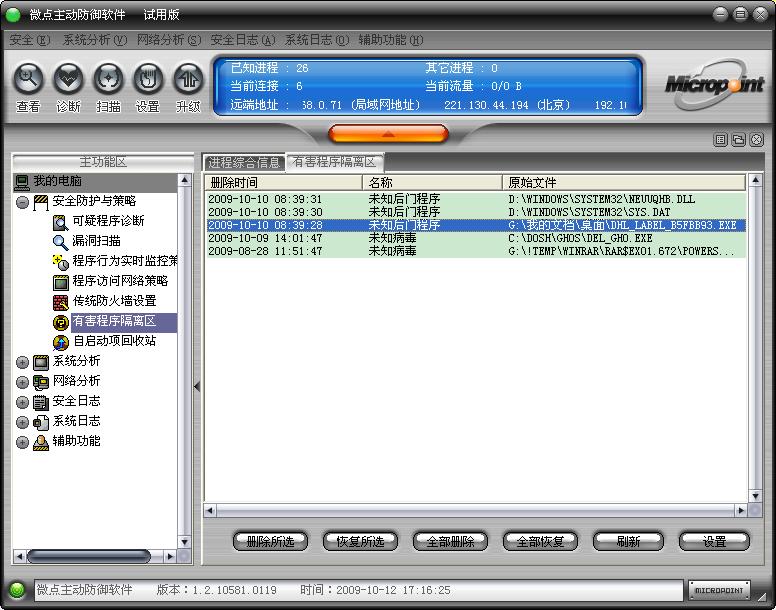
Task: Start a scan with 扫描 icon
Action: pos(108,79)
